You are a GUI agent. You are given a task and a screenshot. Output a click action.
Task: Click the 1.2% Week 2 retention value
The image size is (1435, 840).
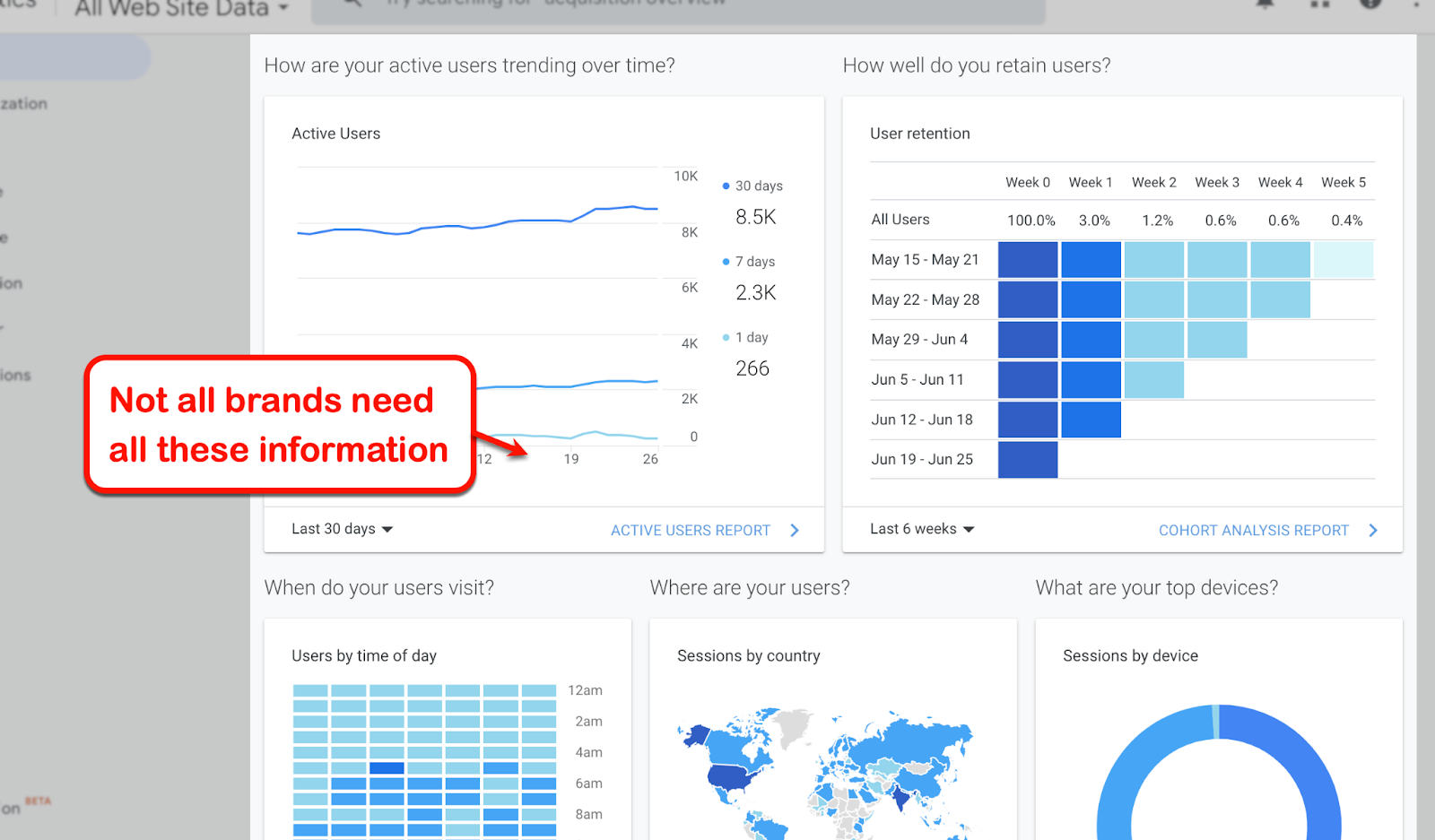tap(1158, 221)
